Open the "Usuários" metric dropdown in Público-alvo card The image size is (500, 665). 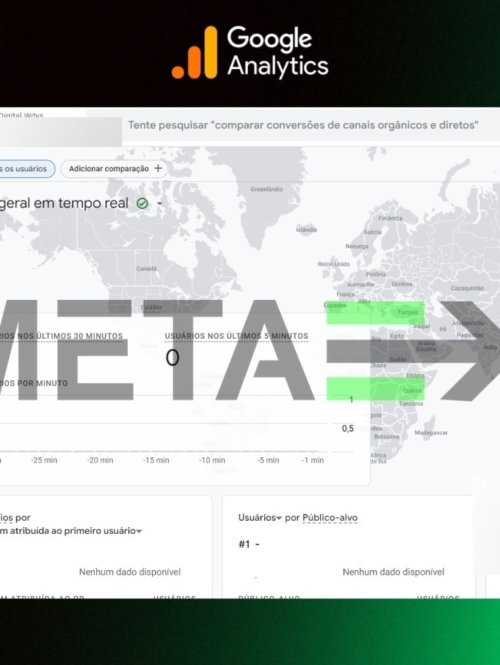(x=260, y=518)
